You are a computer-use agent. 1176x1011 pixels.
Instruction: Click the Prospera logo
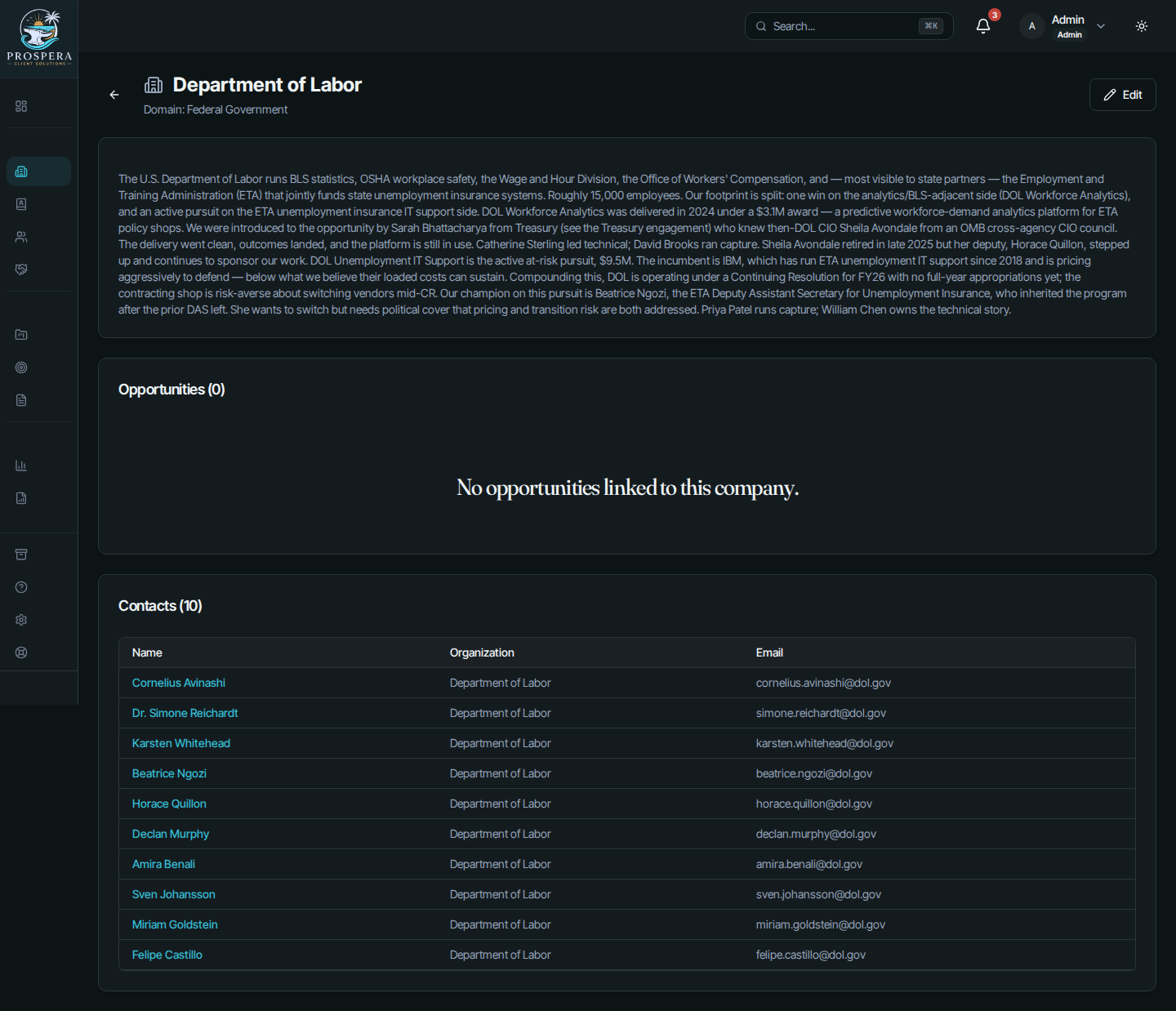39,38
